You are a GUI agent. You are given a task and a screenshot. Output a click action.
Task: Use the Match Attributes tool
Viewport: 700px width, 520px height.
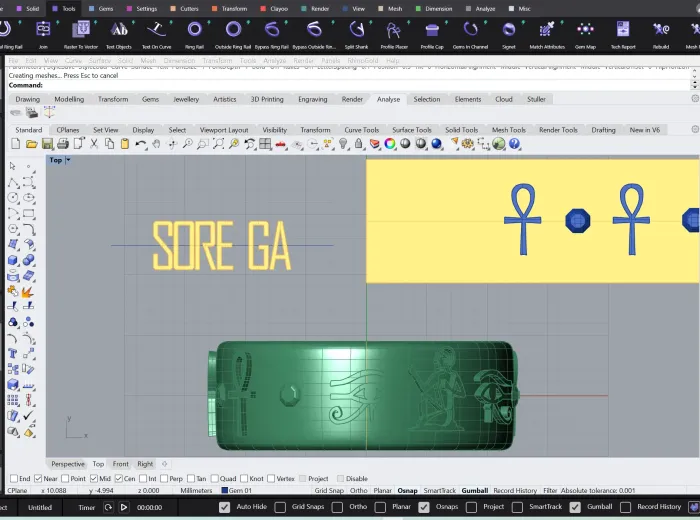(x=547, y=34)
